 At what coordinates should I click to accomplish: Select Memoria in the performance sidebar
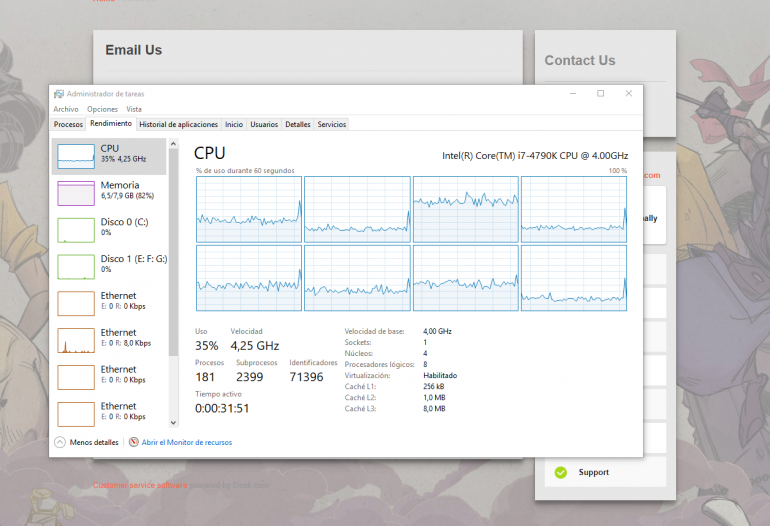pos(109,193)
